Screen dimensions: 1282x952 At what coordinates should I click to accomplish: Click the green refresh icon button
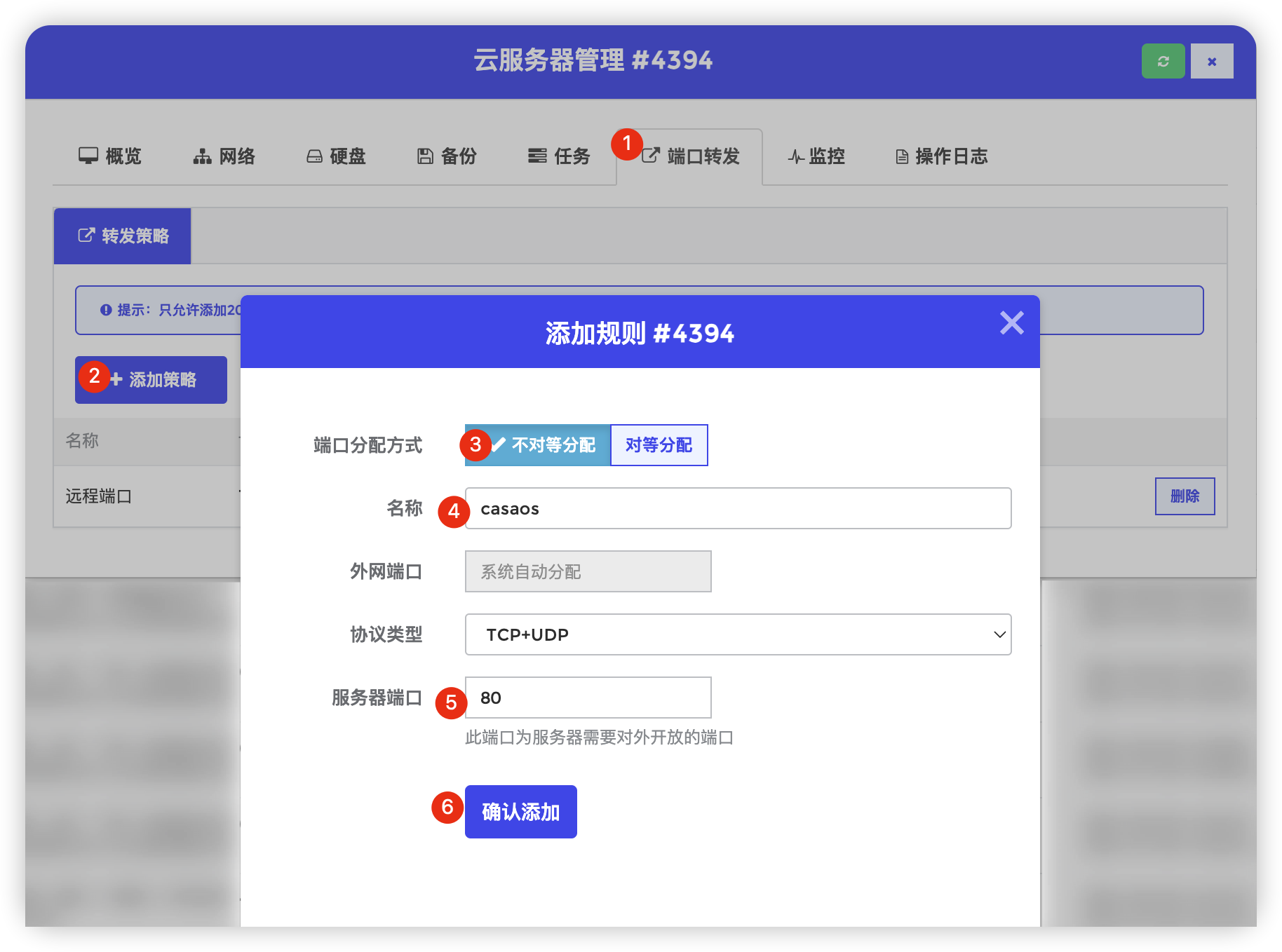pos(1163,61)
